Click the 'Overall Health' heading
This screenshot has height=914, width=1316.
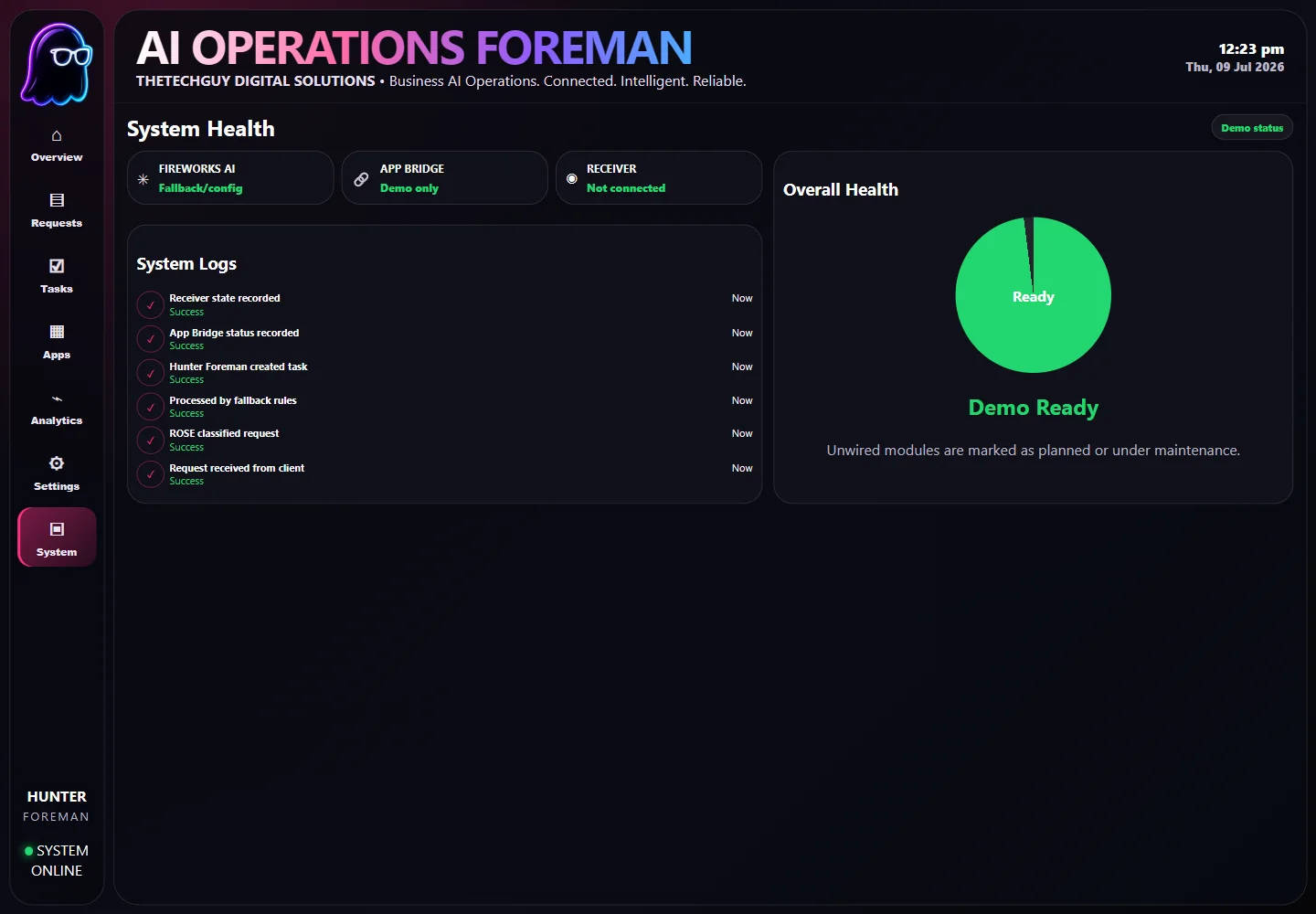point(841,190)
